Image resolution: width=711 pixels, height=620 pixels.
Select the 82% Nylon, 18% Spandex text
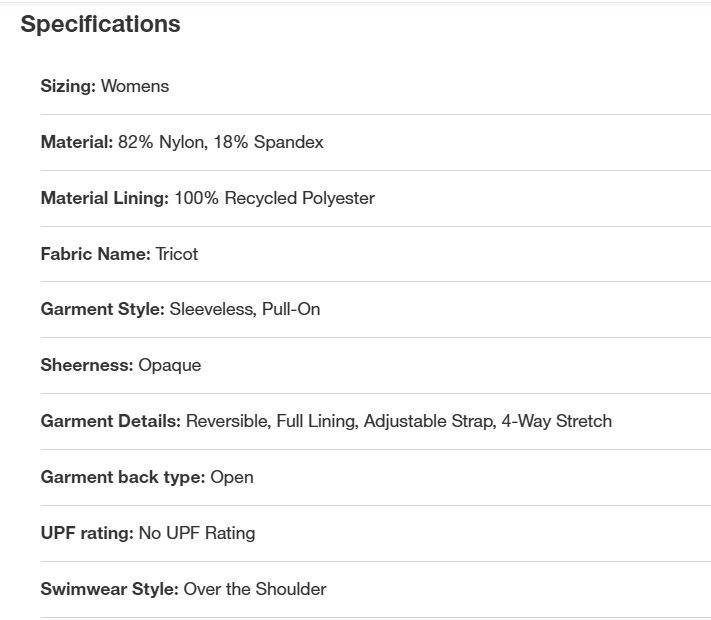pos(221,142)
